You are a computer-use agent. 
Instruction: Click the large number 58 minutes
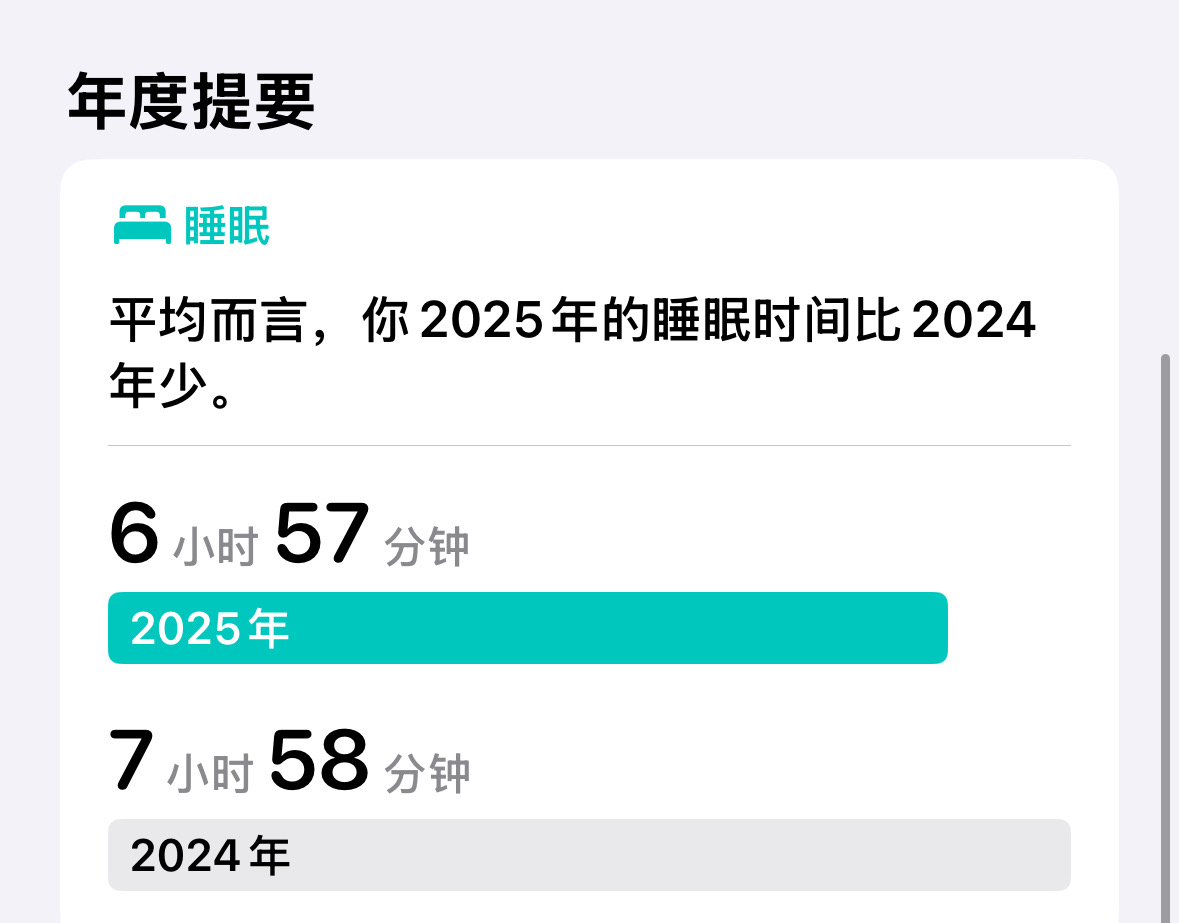click(x=320, y=760)
